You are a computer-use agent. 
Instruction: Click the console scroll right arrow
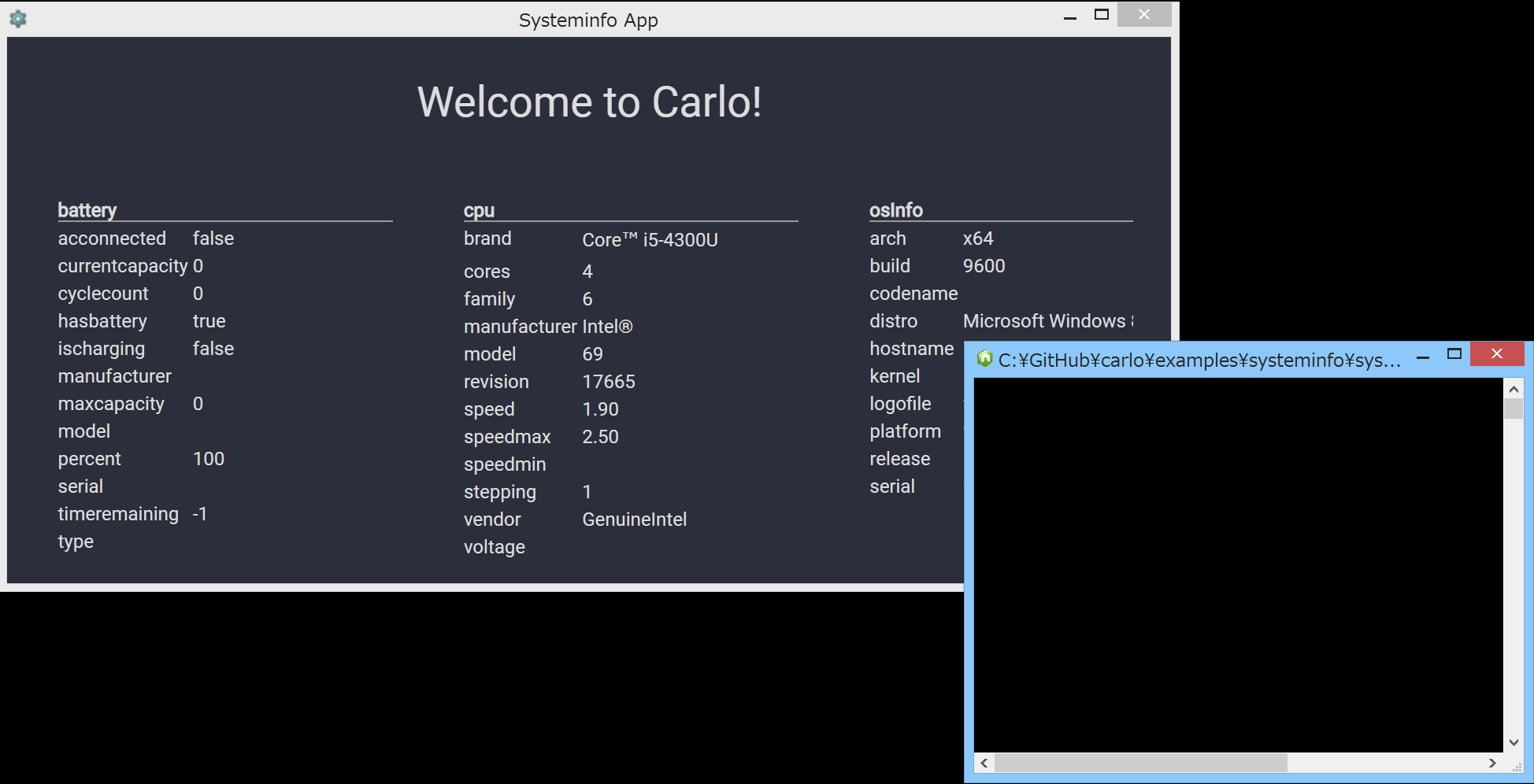1492,763
